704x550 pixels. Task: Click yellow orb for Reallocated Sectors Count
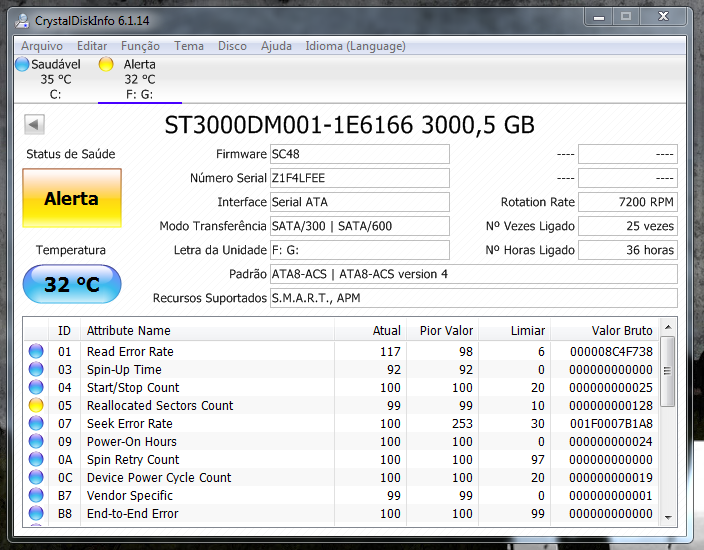[x=36, y=405]
